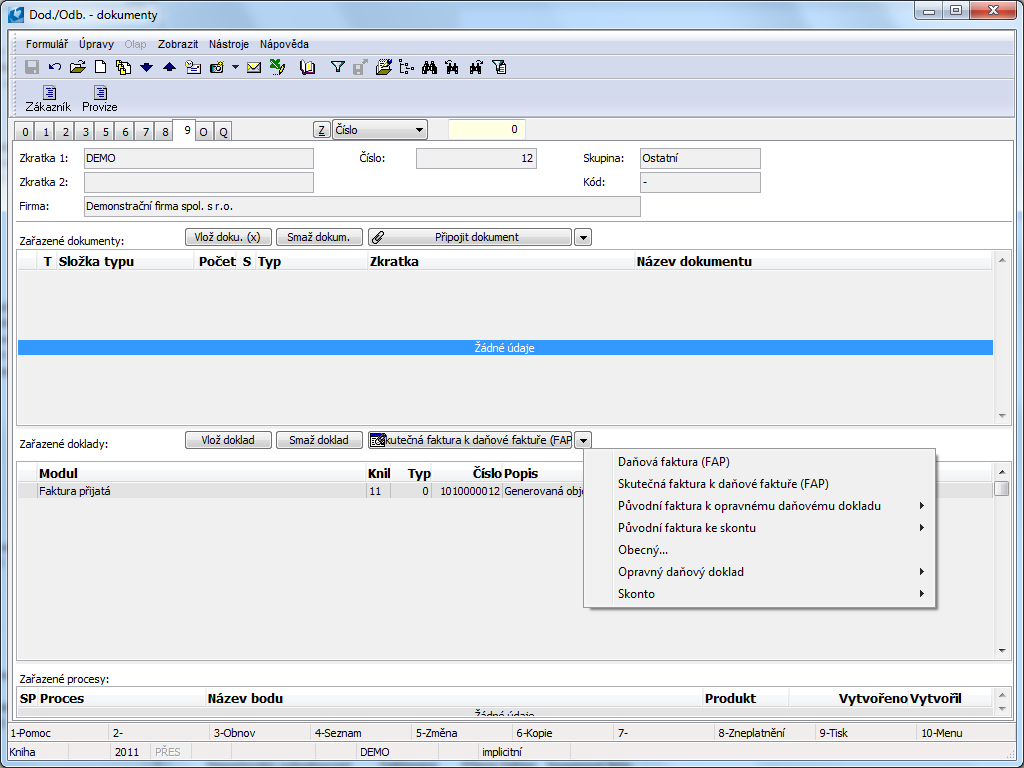
Task: Click the blue up arrow icon
Action: pyautogui.click(x=169, y=68)
